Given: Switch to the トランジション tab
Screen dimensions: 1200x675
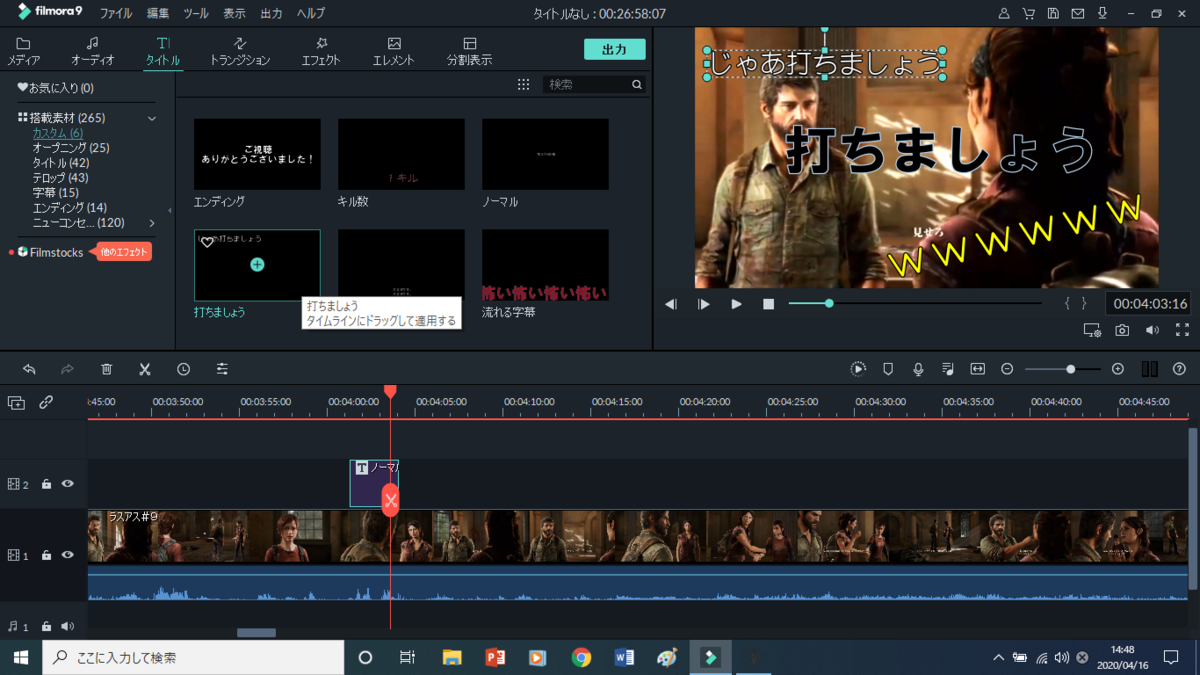Looking at the screenshot, I should tap(240, 52).
